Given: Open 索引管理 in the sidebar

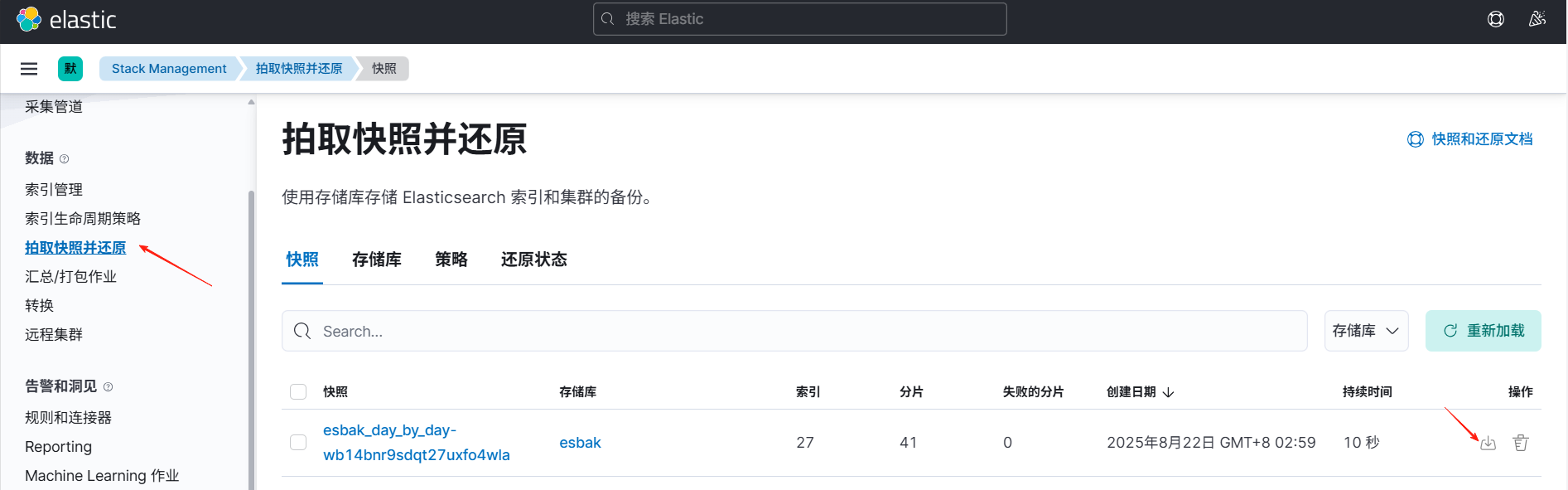Looking at the screenshot, I should coord(54,190).
